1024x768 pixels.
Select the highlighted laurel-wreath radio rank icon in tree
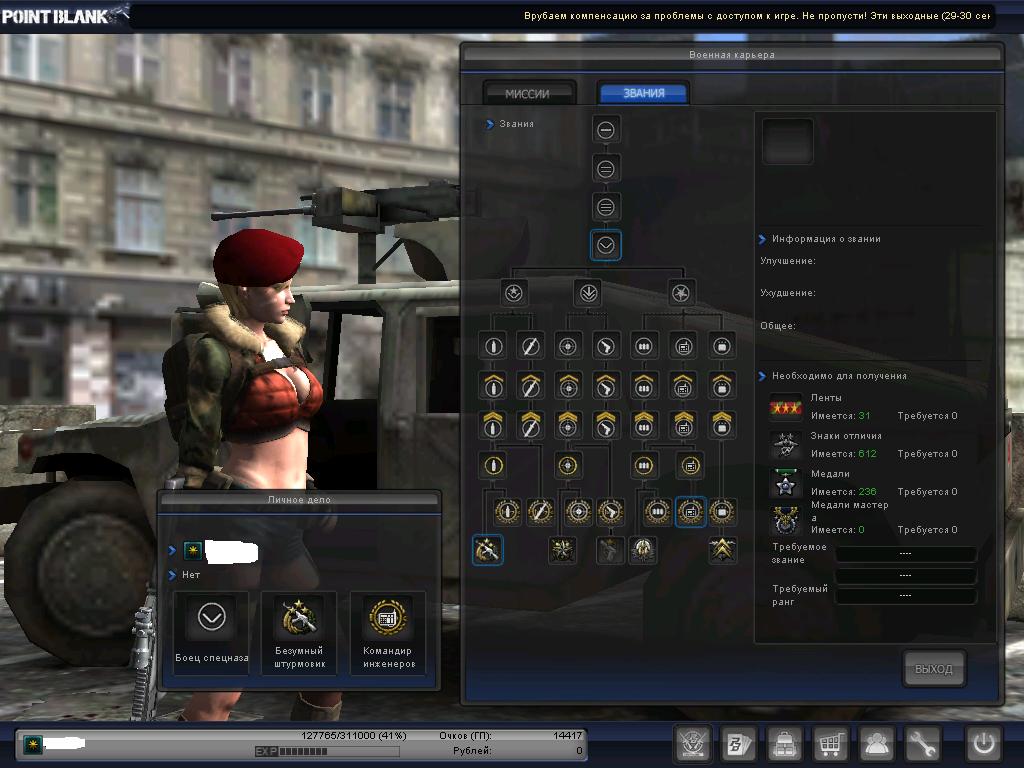(690, 512)
